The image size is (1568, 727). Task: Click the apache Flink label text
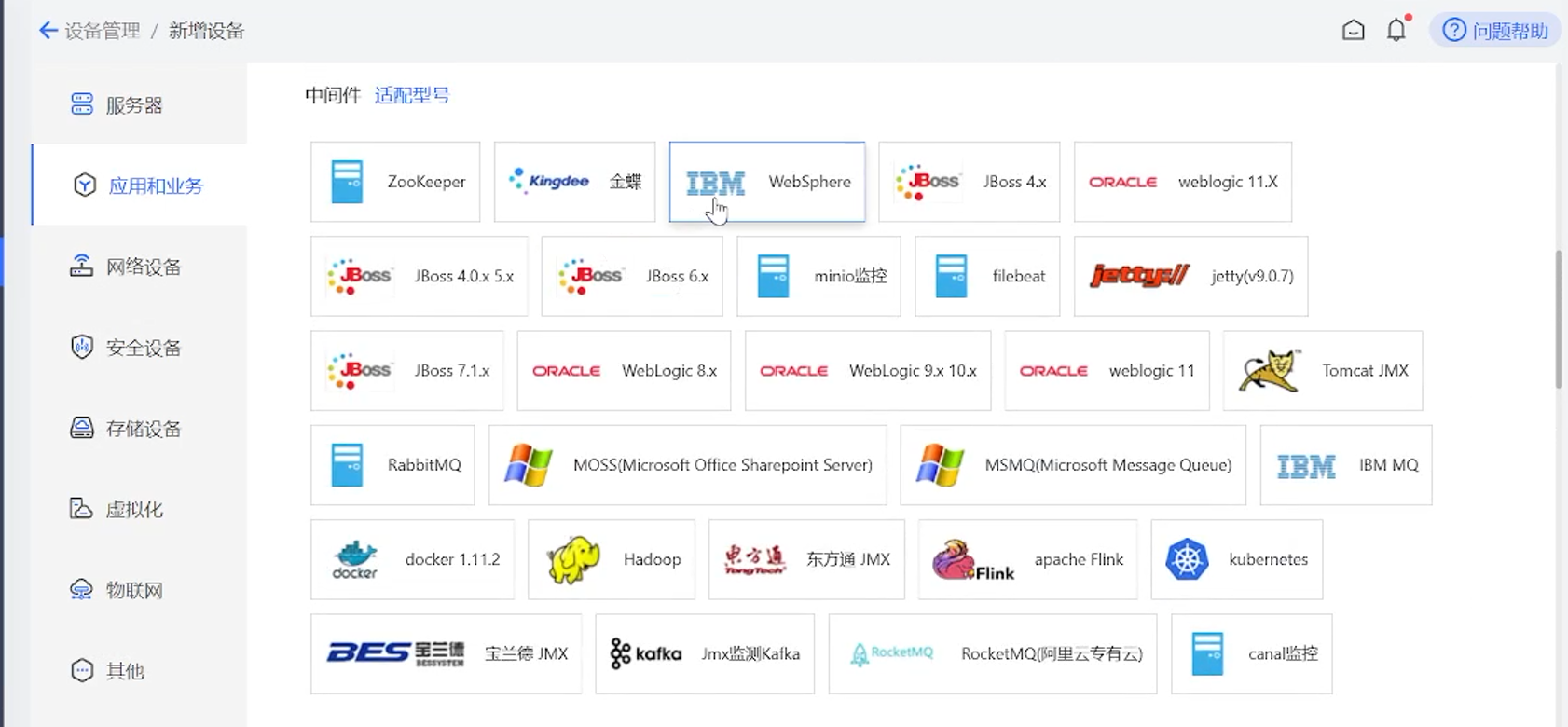(1079, 559)
